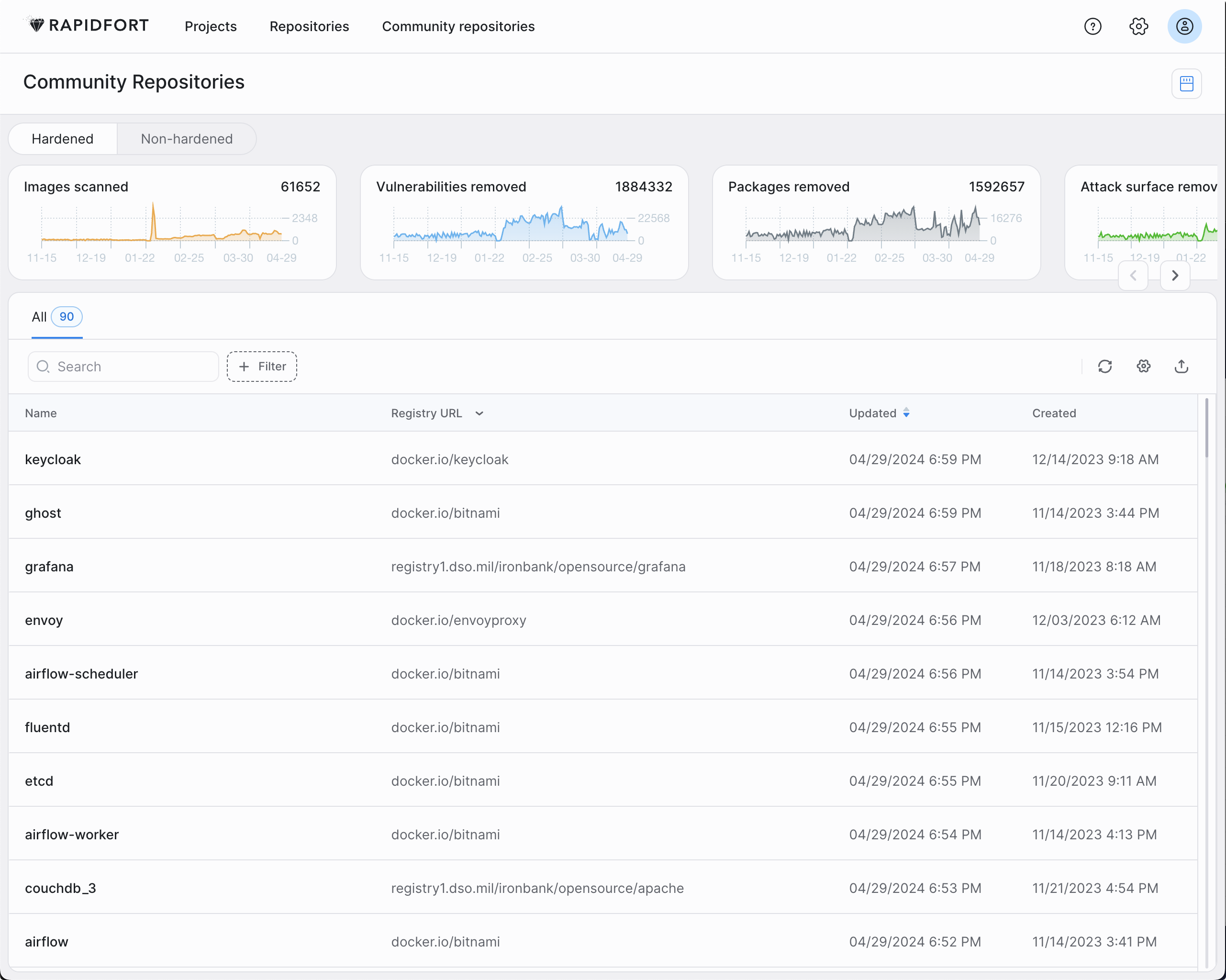Click the 90 count badge
The width and height of the screenshot is (1226, 980).
coord(67,317)
